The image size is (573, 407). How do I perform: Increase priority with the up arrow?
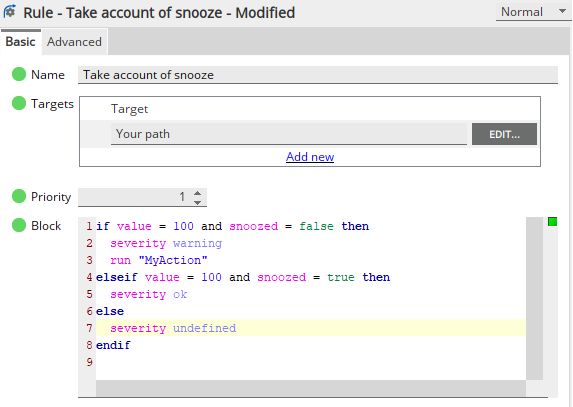[198, 193]
